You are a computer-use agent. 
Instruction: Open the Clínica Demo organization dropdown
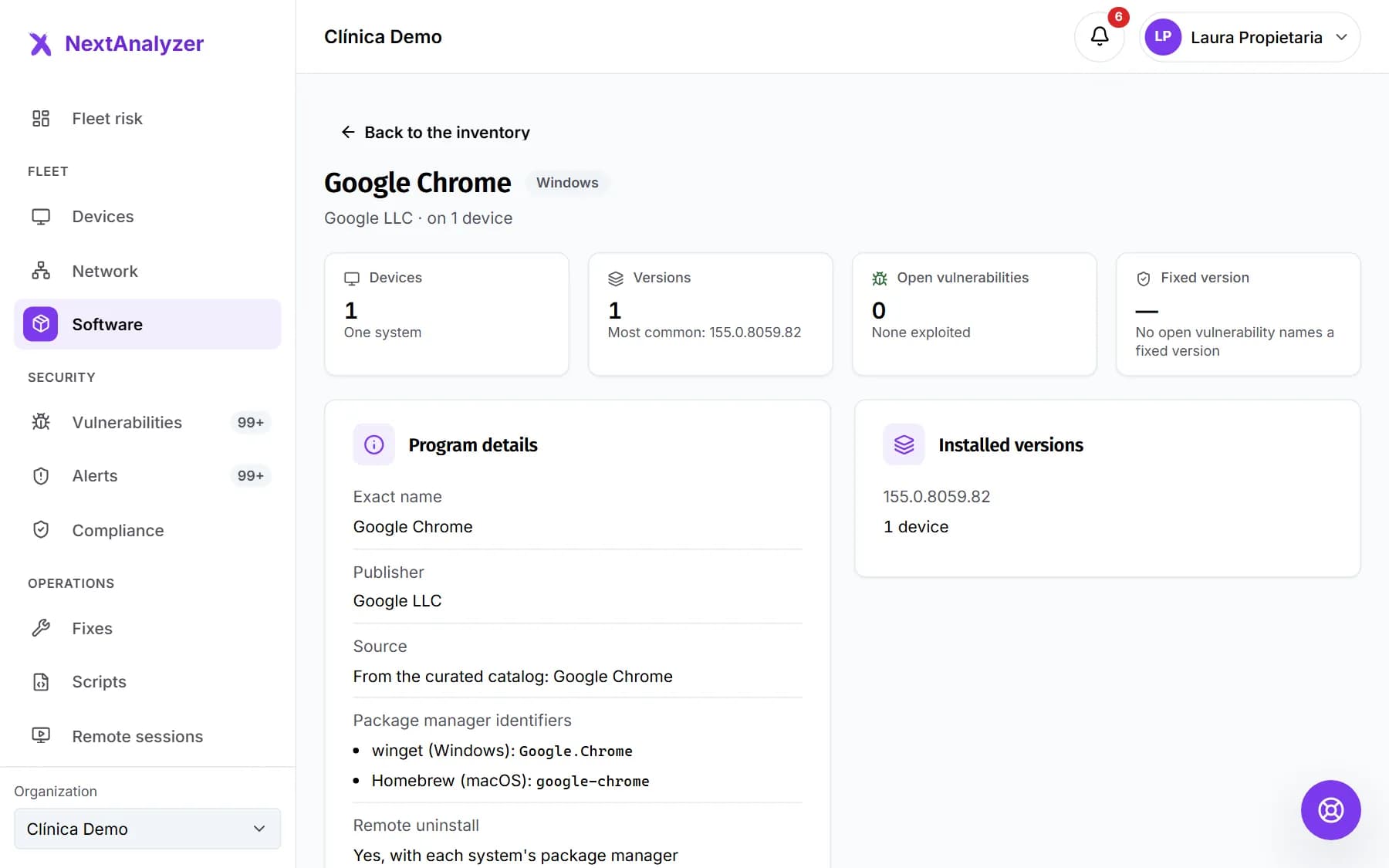pyautogui.click(x=147, y=829)
